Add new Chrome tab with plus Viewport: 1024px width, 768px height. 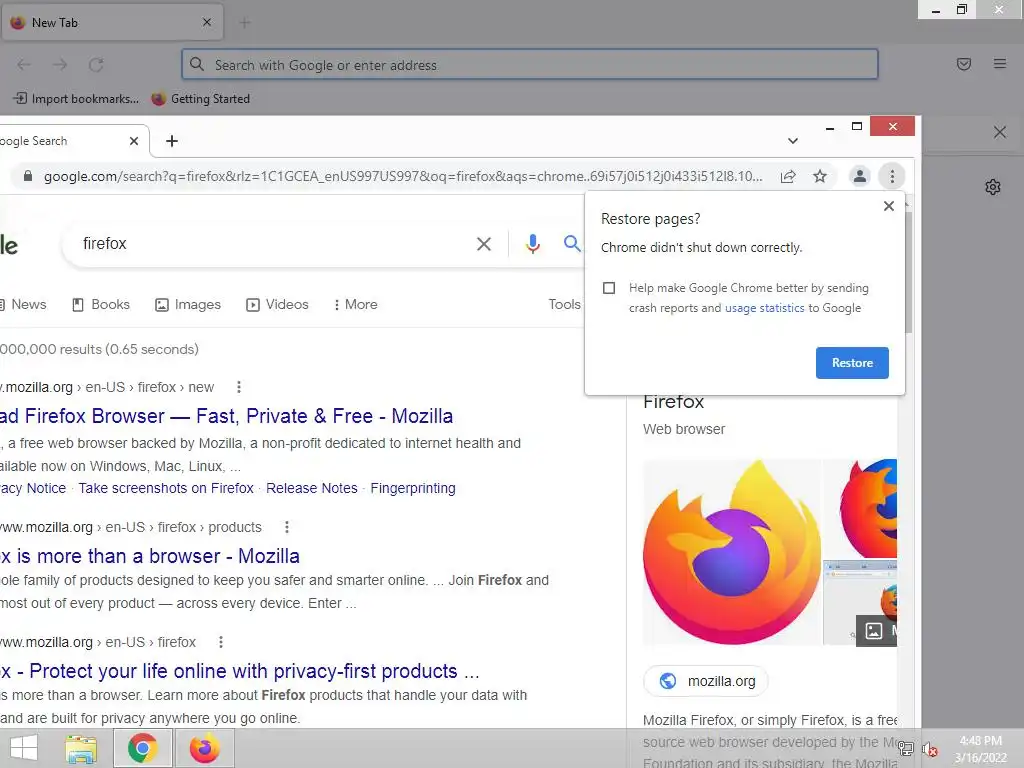(172, 141)
